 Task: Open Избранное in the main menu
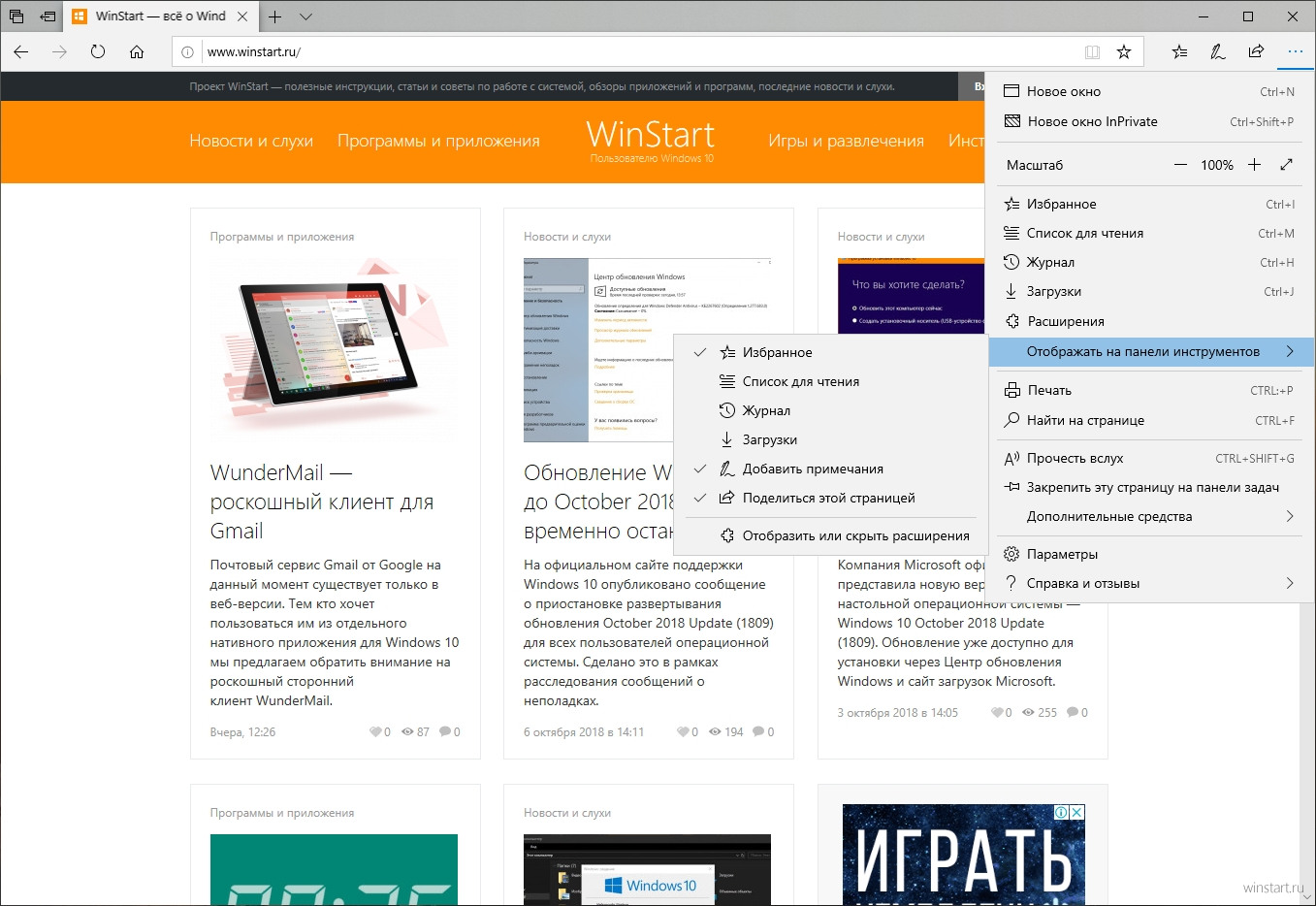pyautogui.click(x=1149, y=204)
